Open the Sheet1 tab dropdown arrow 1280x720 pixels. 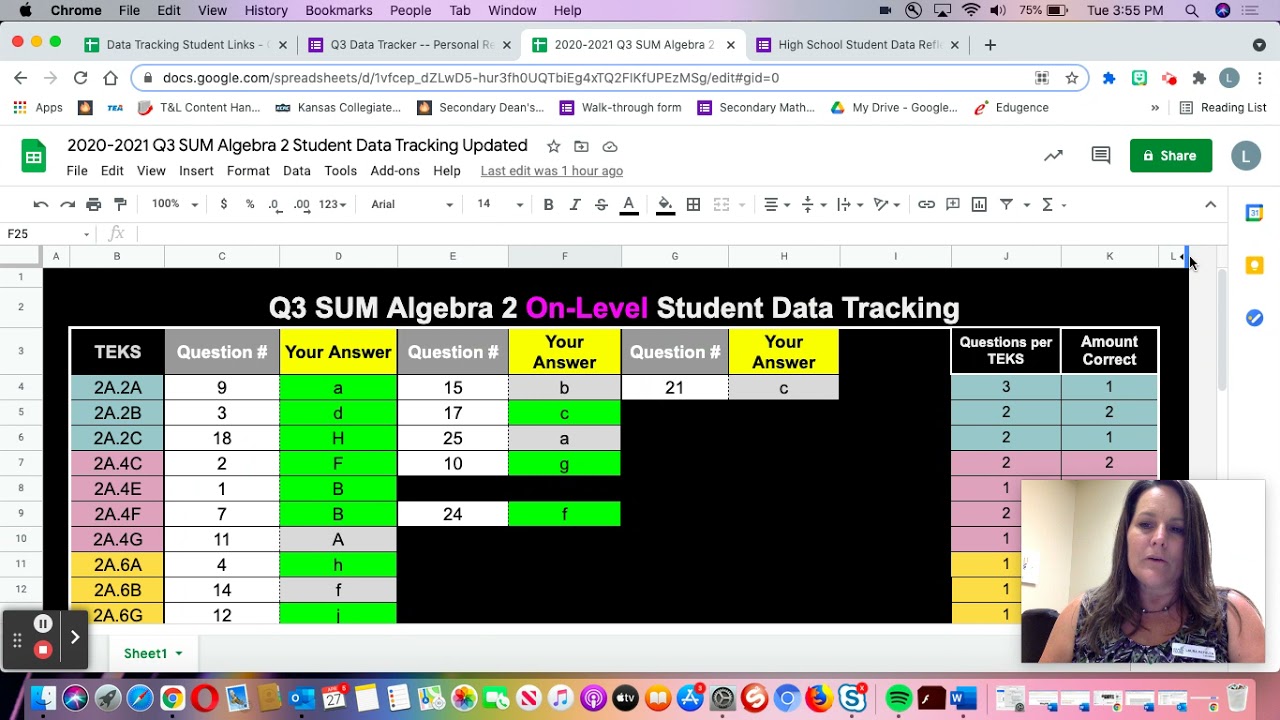click(179, 653)
